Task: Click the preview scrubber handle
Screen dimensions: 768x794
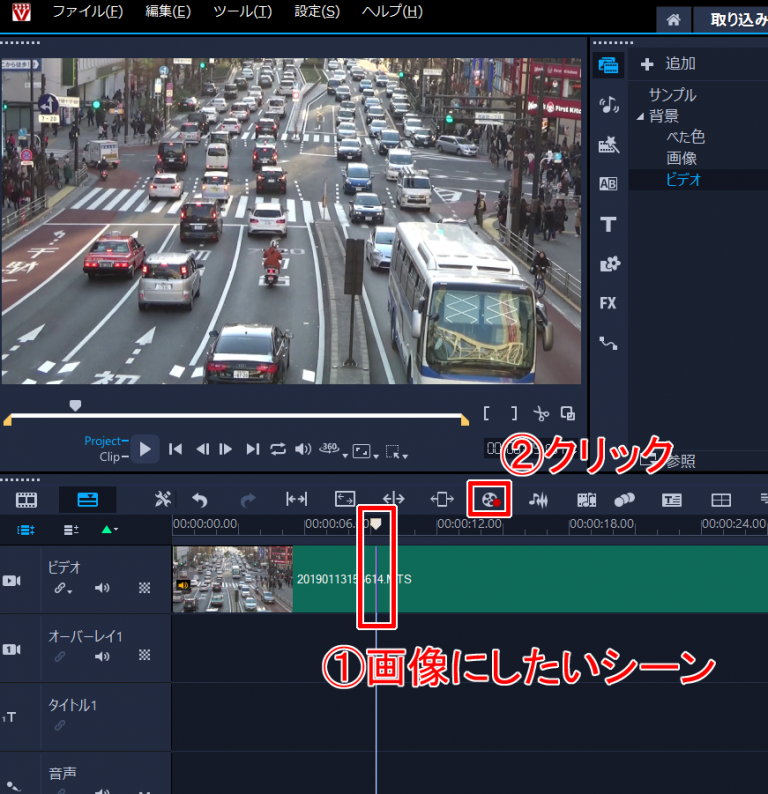Action: point(75,405)
